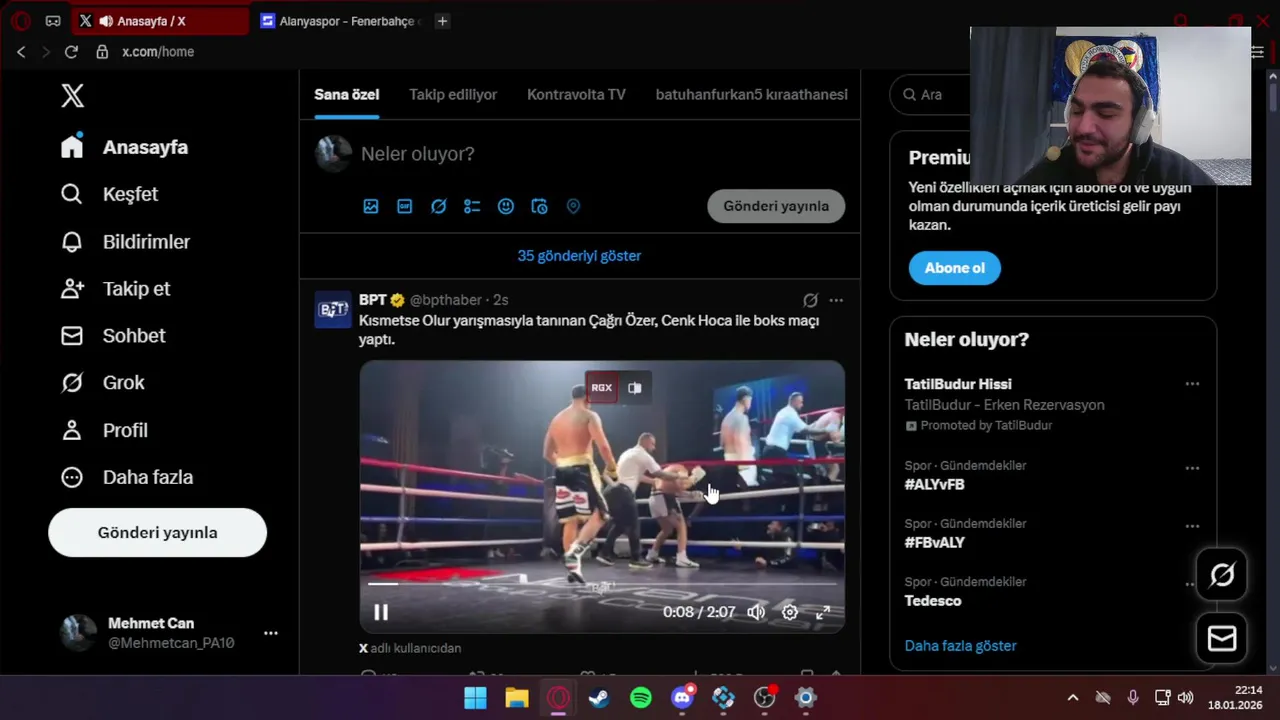
Task: Expand Daha fazla menu in sidebar
Action: point(126,477)
